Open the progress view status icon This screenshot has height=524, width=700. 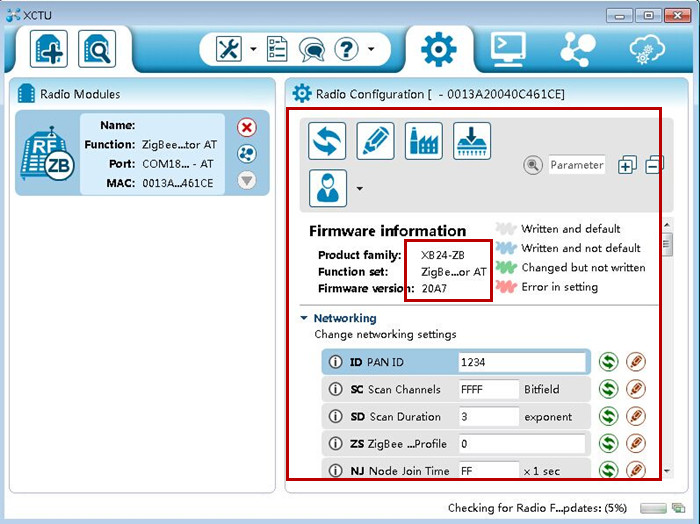(679, 508)
